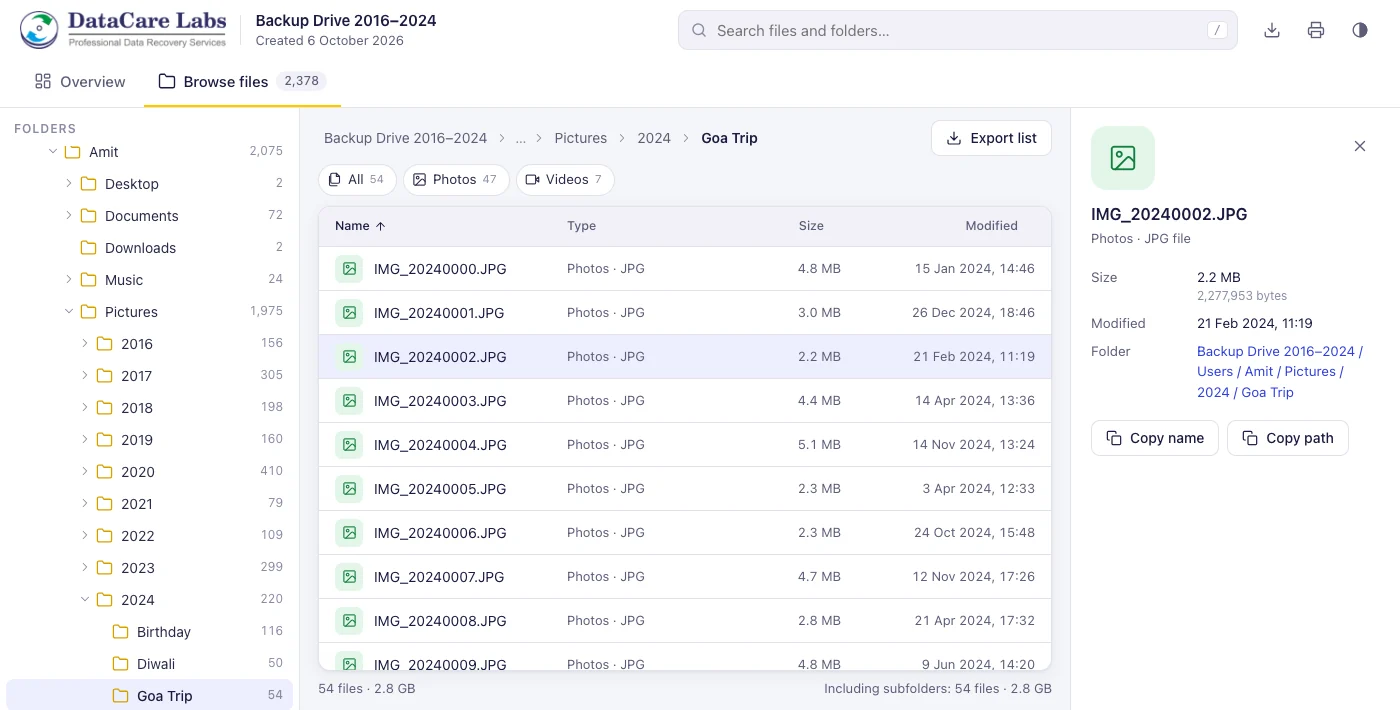Open the Overview tab
1400x710 pixels.
tap(80, 82)
